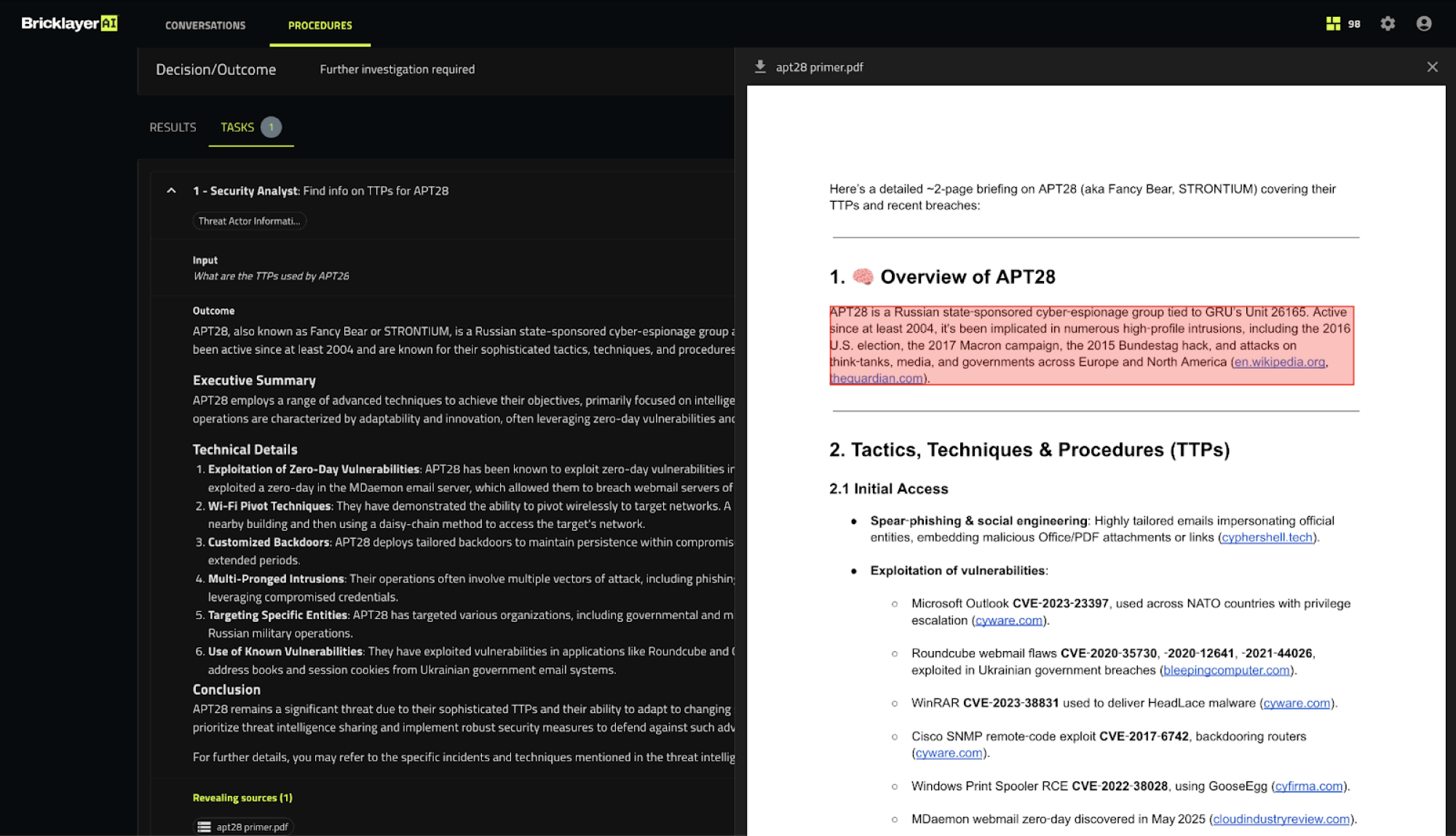Open the Results tab
The image size is (1456, 836).
click(173, 127)
